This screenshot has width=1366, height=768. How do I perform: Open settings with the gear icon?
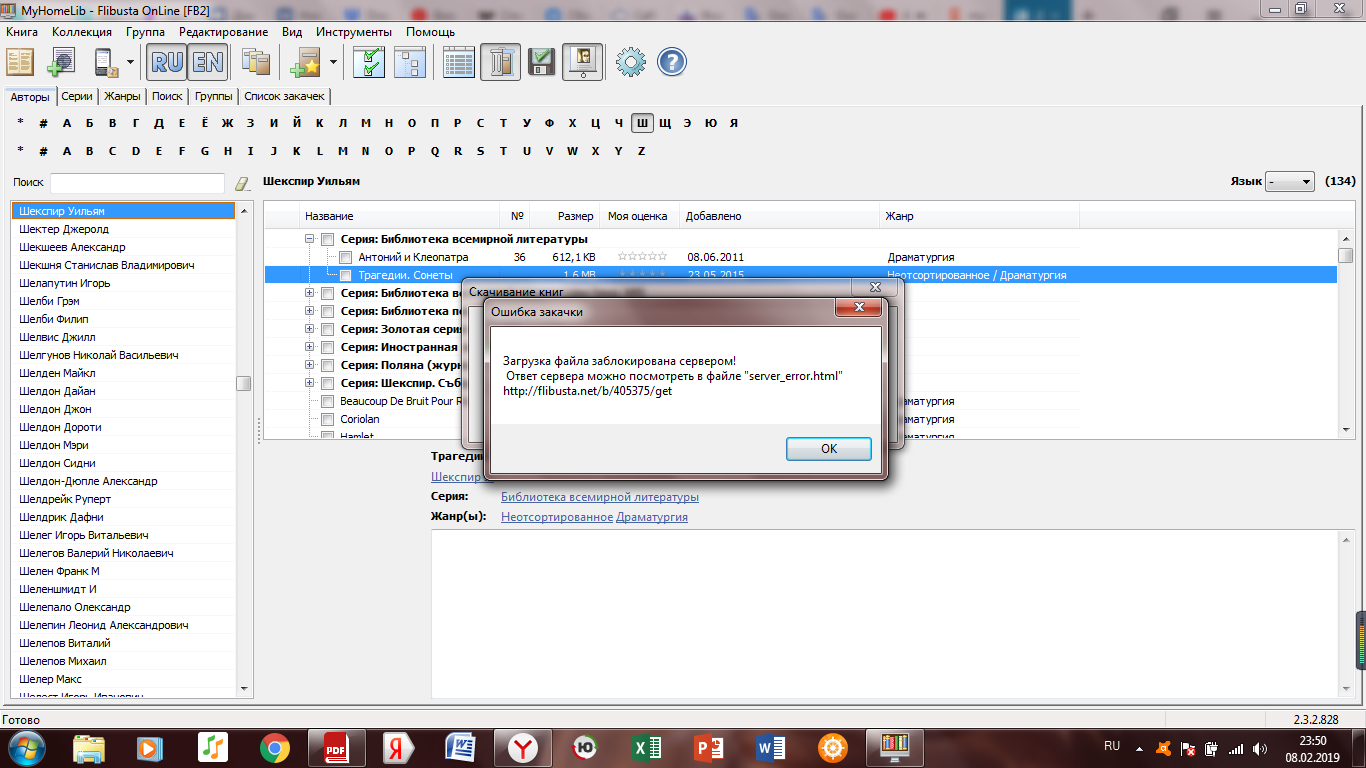pyautogui.click(x=631, y=62)
